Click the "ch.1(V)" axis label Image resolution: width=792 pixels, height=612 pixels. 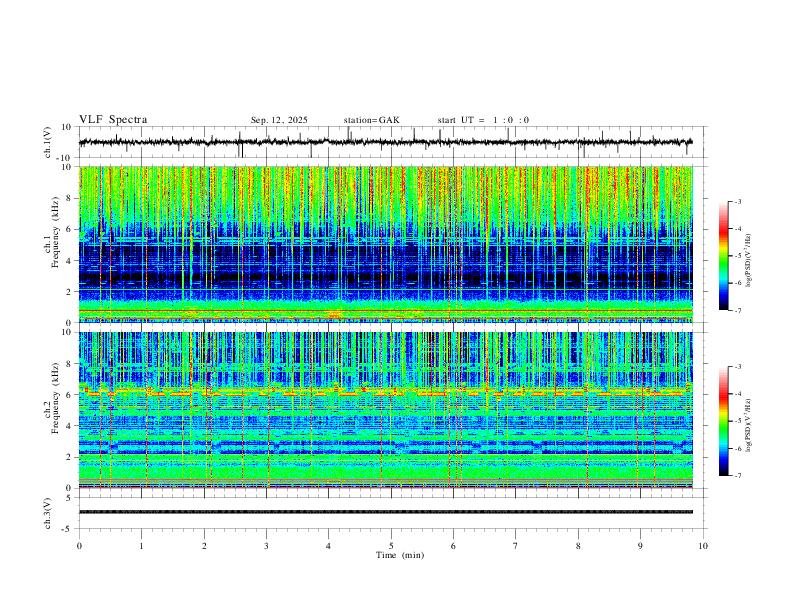[48, 142]
